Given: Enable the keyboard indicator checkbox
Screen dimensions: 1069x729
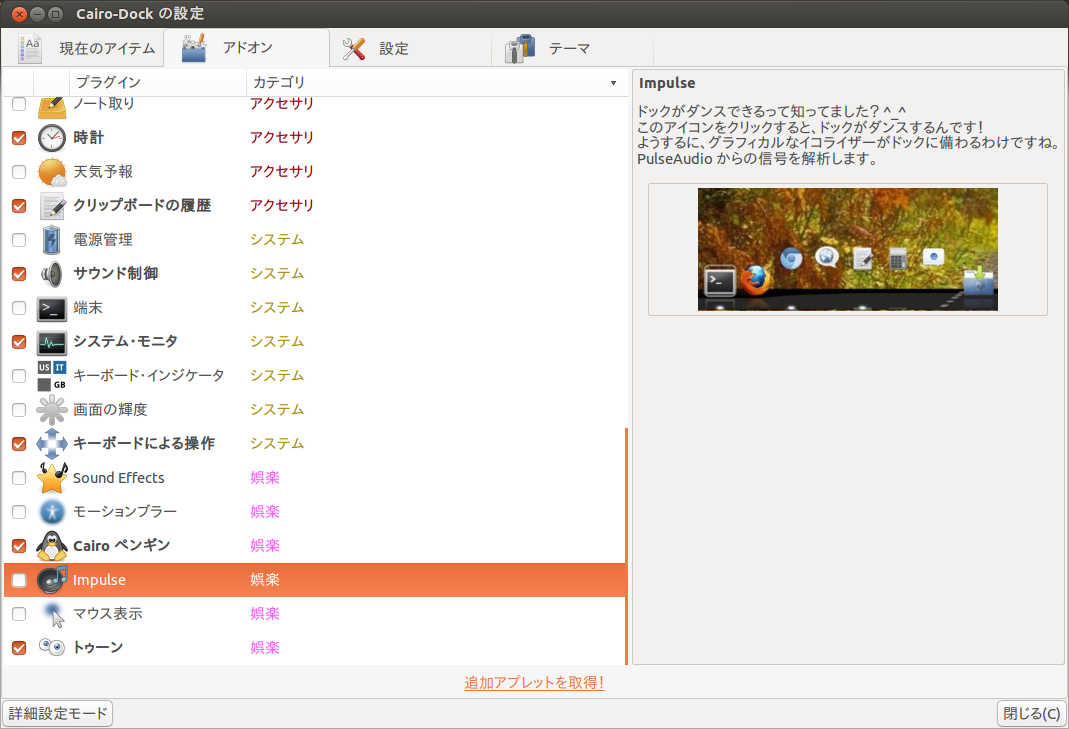Looking at the screenshot, I should coord(19,376).
